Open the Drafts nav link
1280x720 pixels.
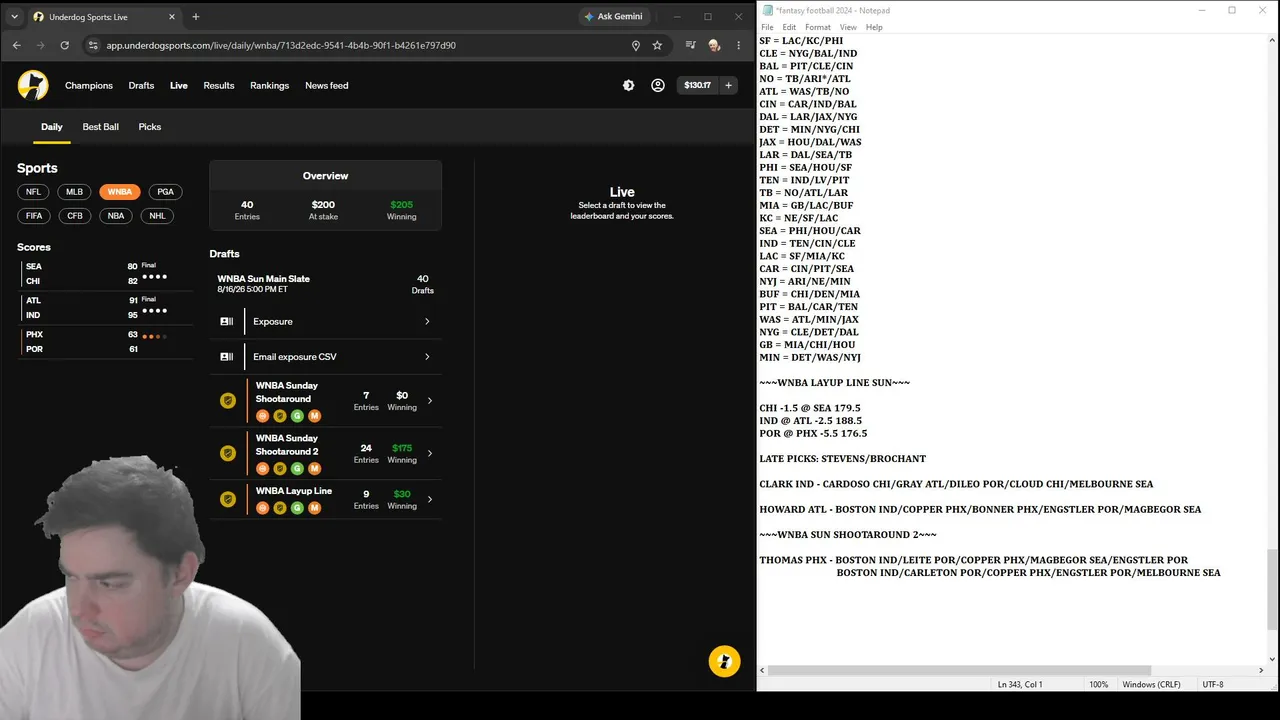(x=141, y=86)
